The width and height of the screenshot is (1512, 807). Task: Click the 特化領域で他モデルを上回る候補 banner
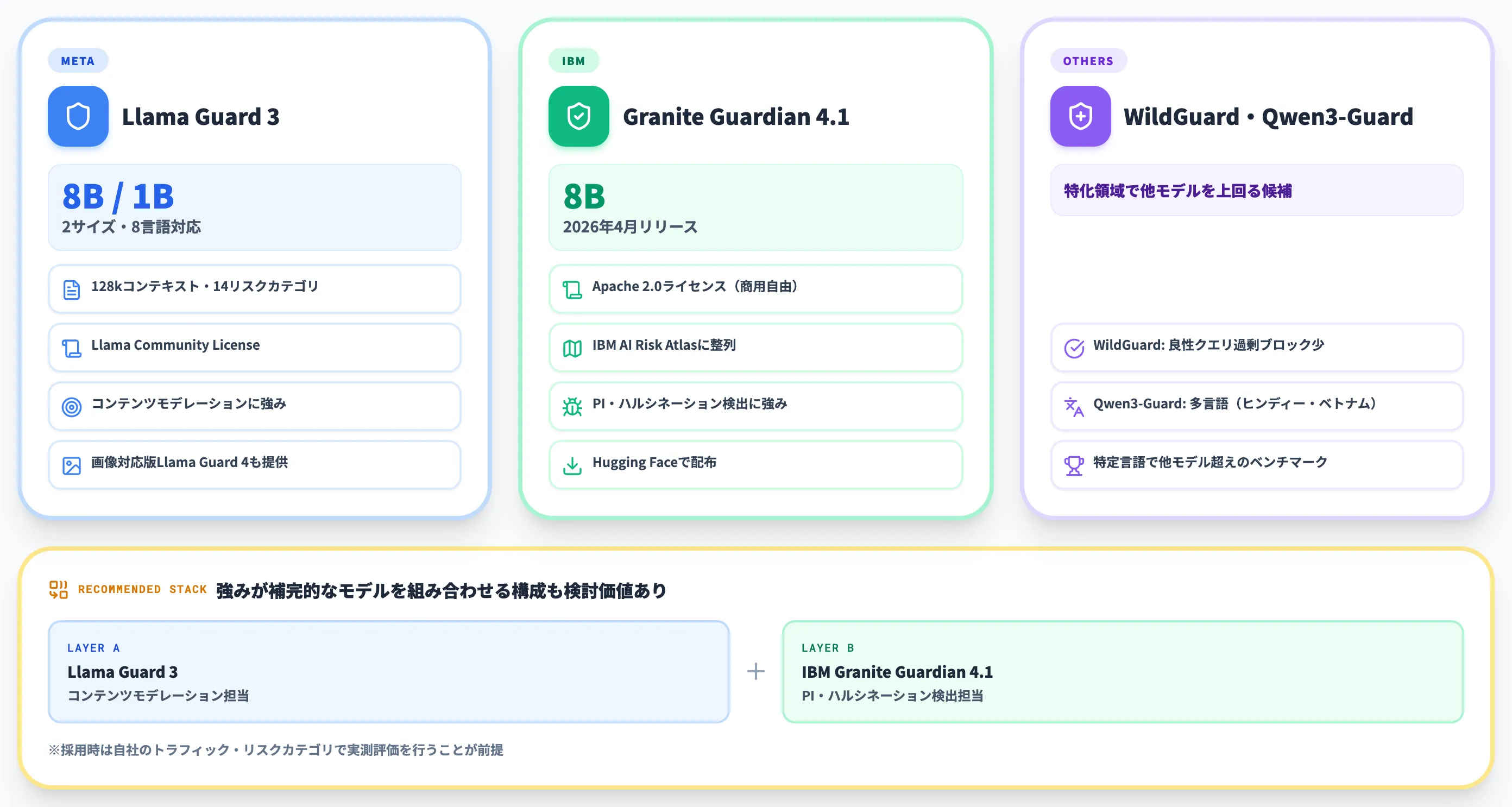click(x=1257, y=190)
